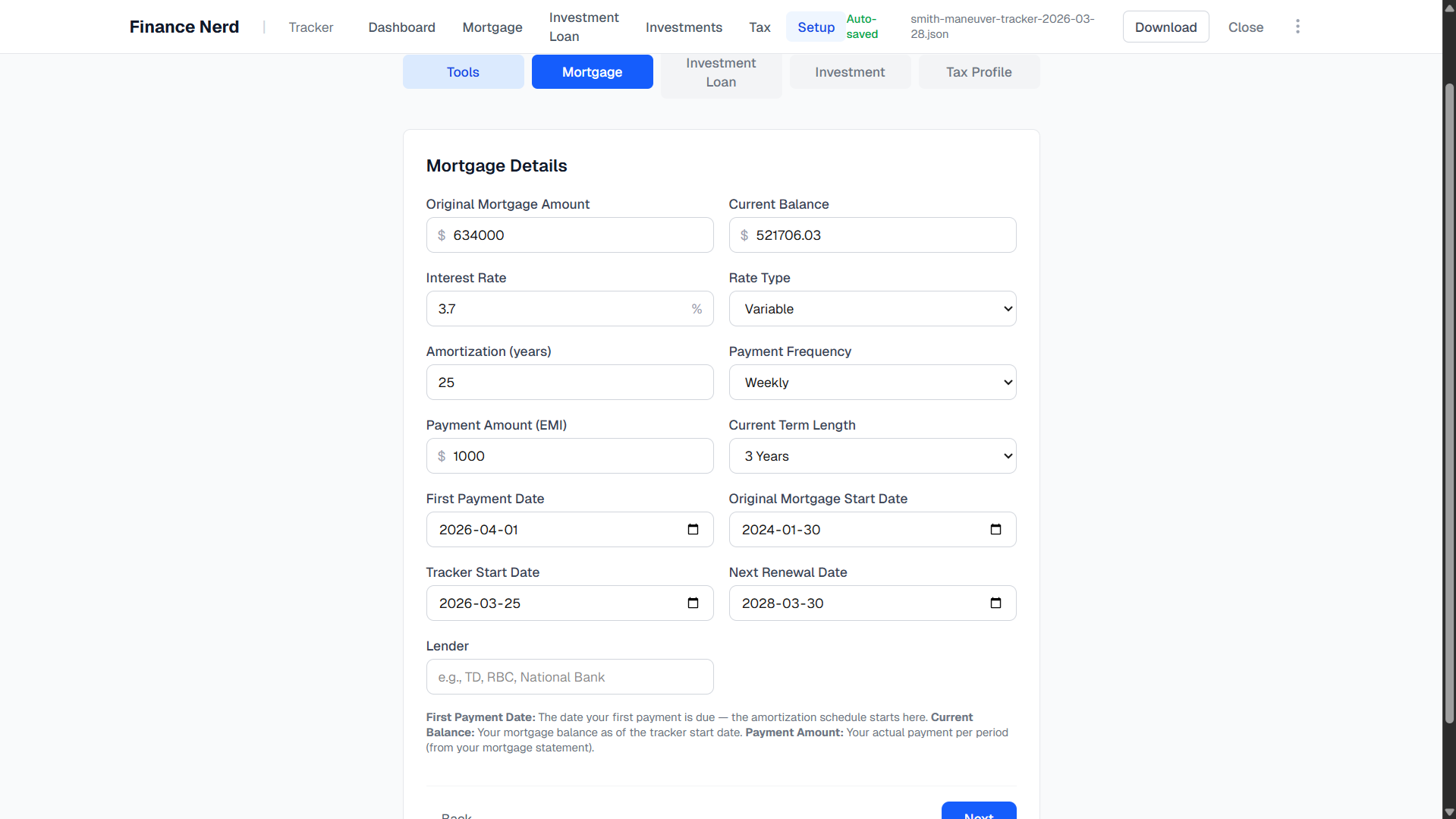Image resolution: width=1456 pixels, height=819 pixels.
Task: Switch to the Tax Profile tab
Action: click(x=979, y=71)
